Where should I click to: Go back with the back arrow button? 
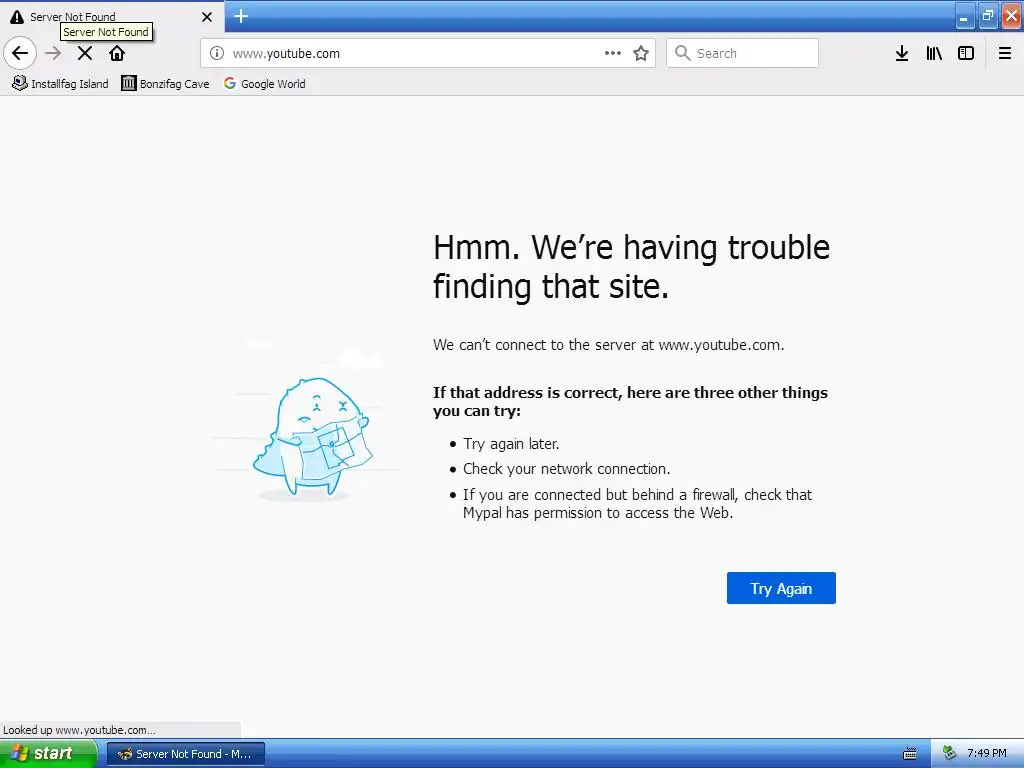(20, 53)
